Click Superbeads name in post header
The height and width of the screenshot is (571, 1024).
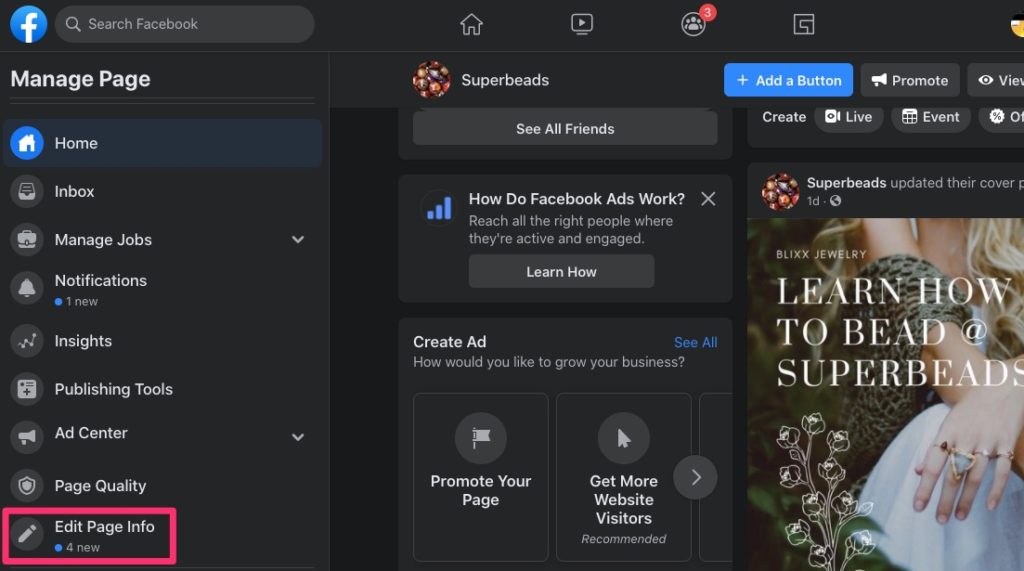tap(846, 182)
